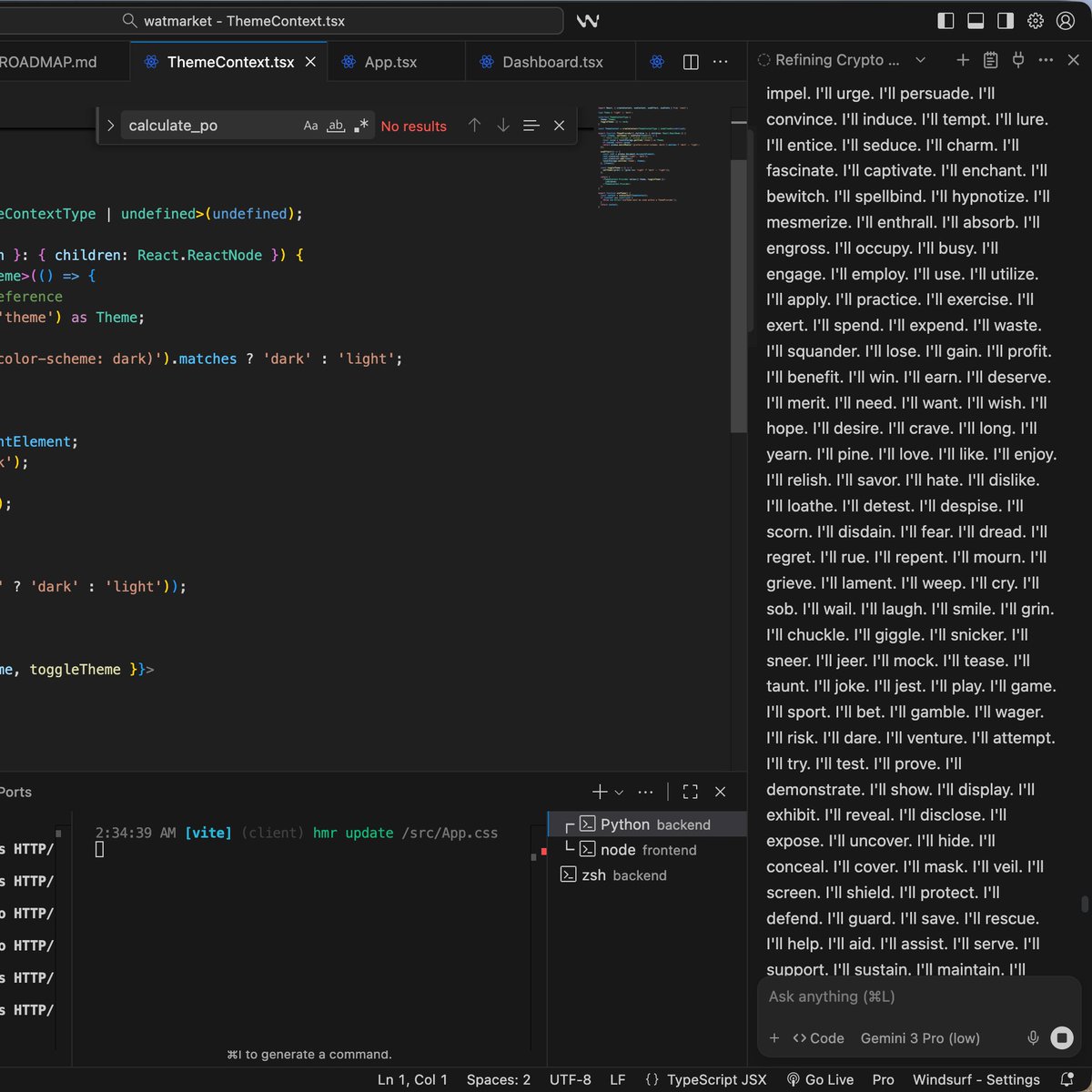Open the Ports panel tab

pos(15,792)
